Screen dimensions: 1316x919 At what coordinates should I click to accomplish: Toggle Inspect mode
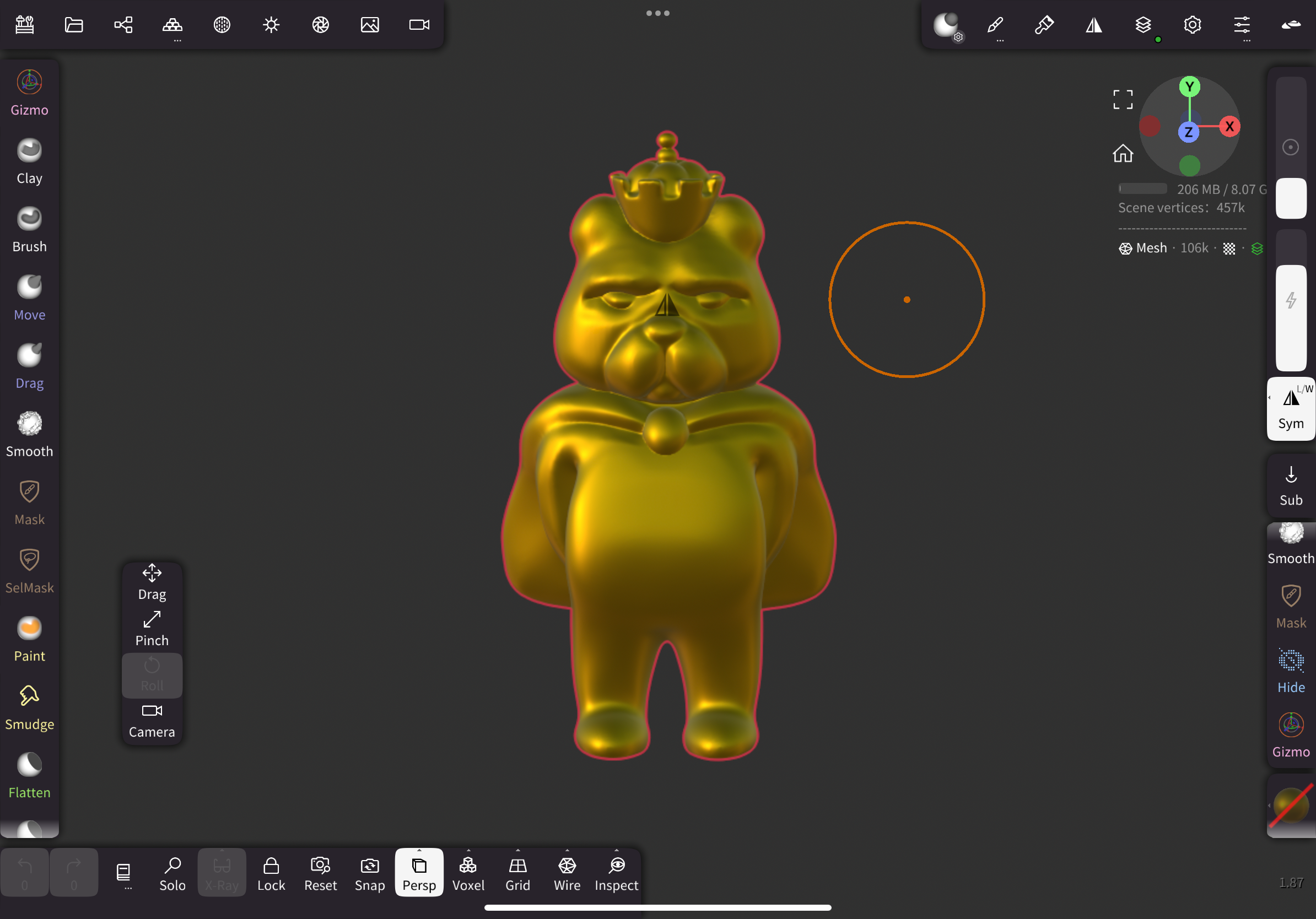[616, 872]
